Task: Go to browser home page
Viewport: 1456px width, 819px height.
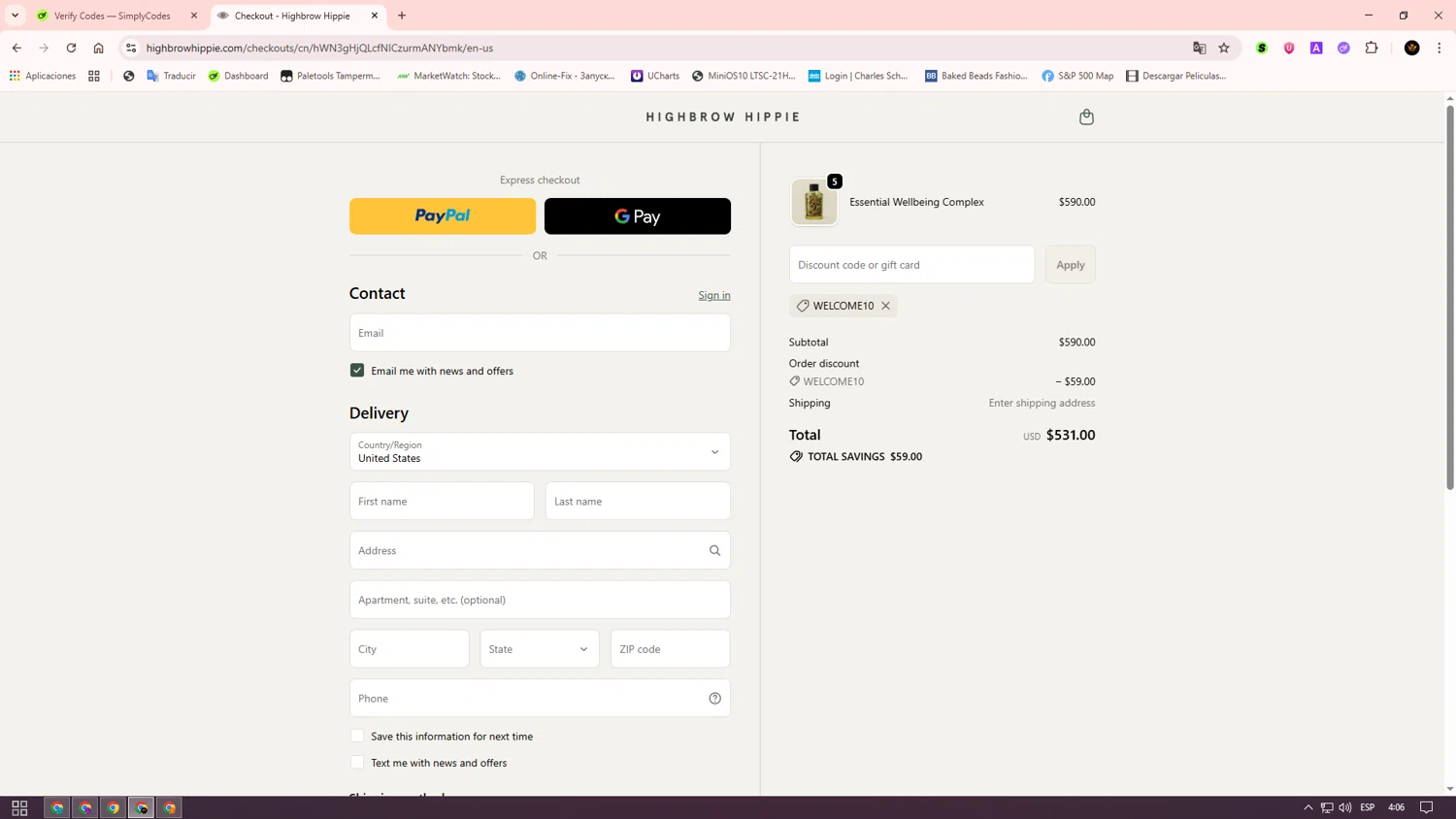Action: (98, 48)
